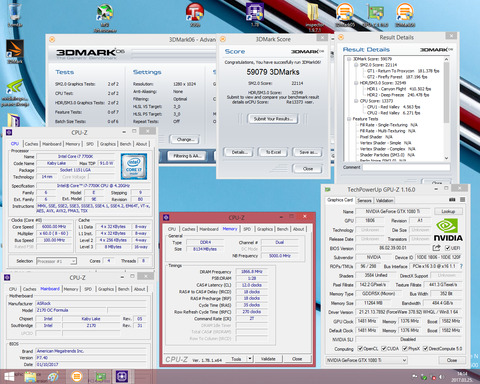Open Caches tab in CPU-Z processor window
The height and width of the screenshot is (384, 480).
[31, 144]
